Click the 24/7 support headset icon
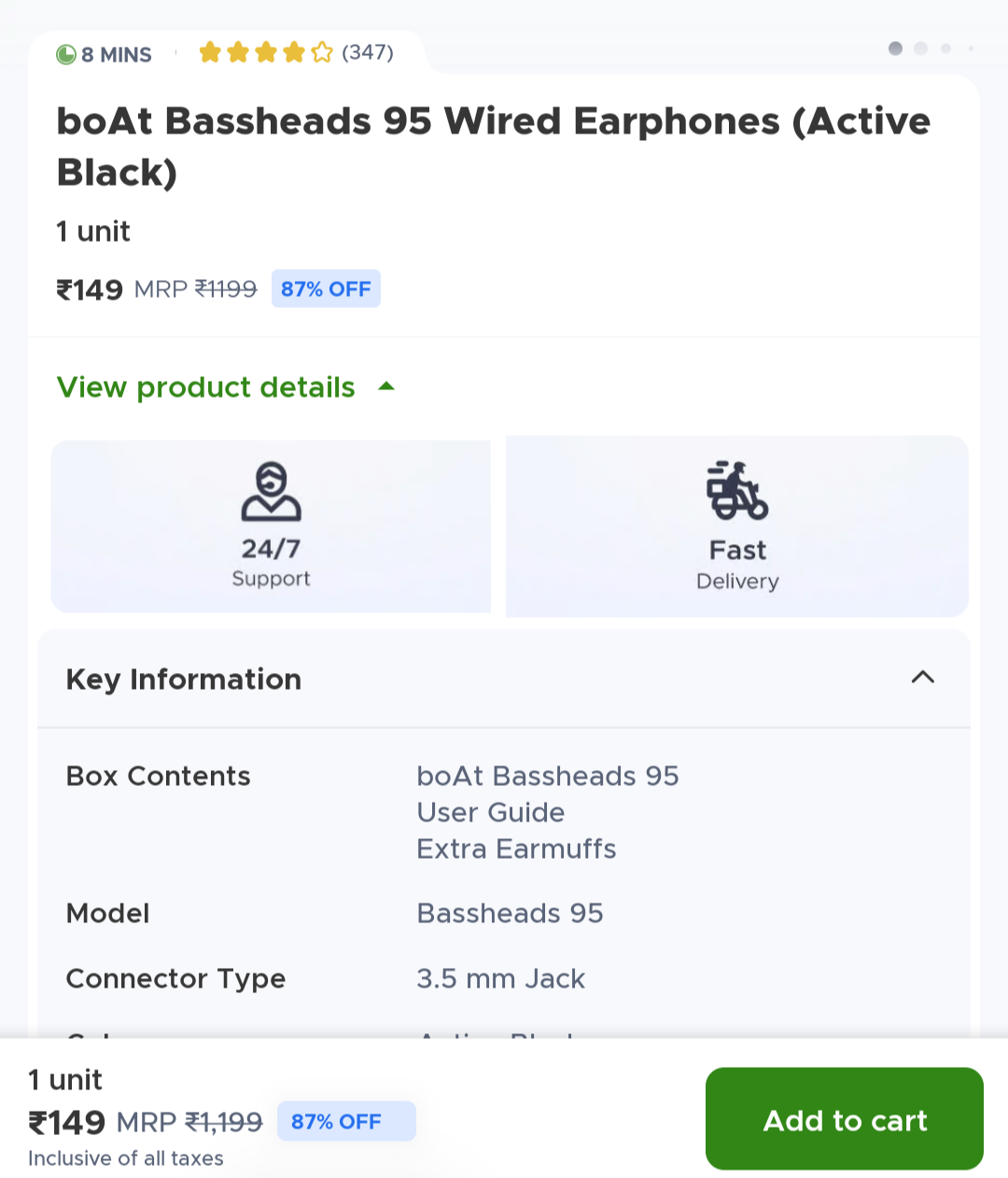 [x=271, y=491]
